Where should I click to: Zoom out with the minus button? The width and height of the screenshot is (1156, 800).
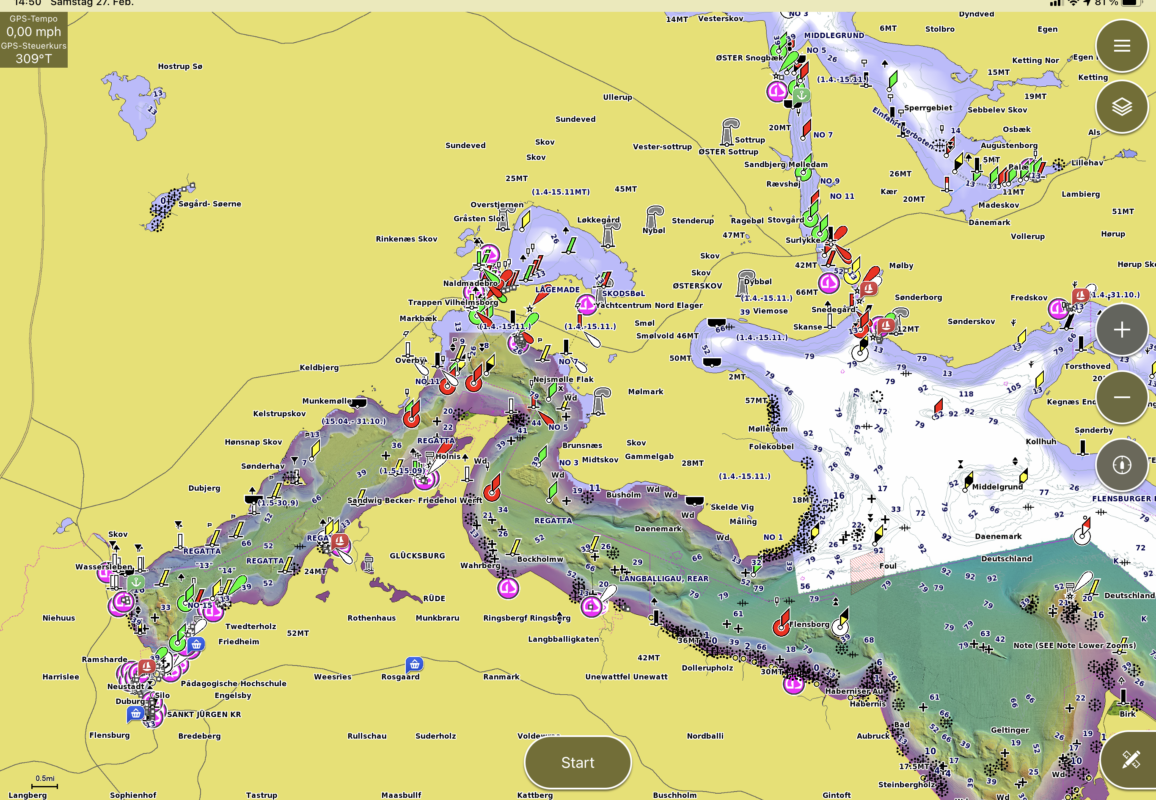(1121, 397)
